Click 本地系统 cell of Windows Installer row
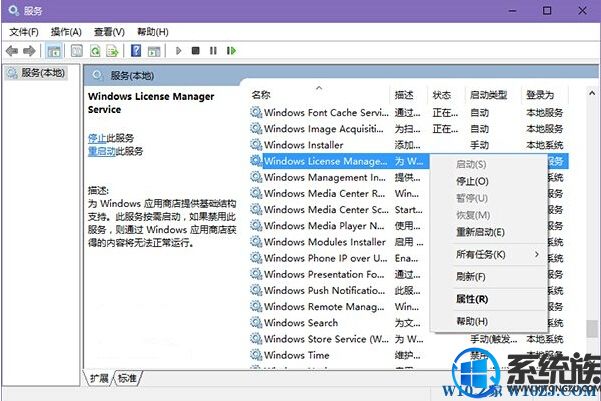Viewport: 601px width, 401px height. point(544,145)
